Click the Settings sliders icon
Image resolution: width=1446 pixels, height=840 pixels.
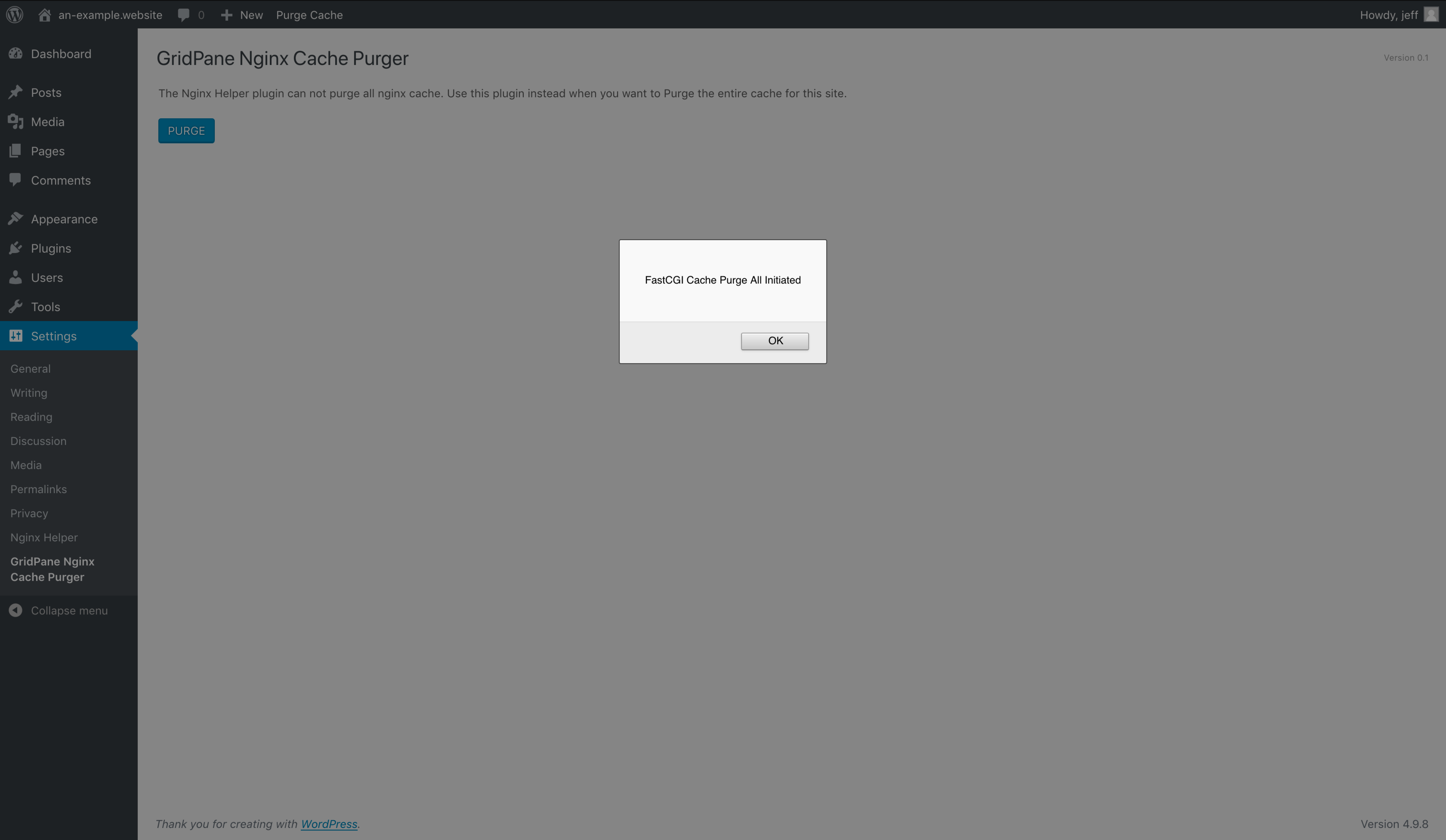point(15,336)
